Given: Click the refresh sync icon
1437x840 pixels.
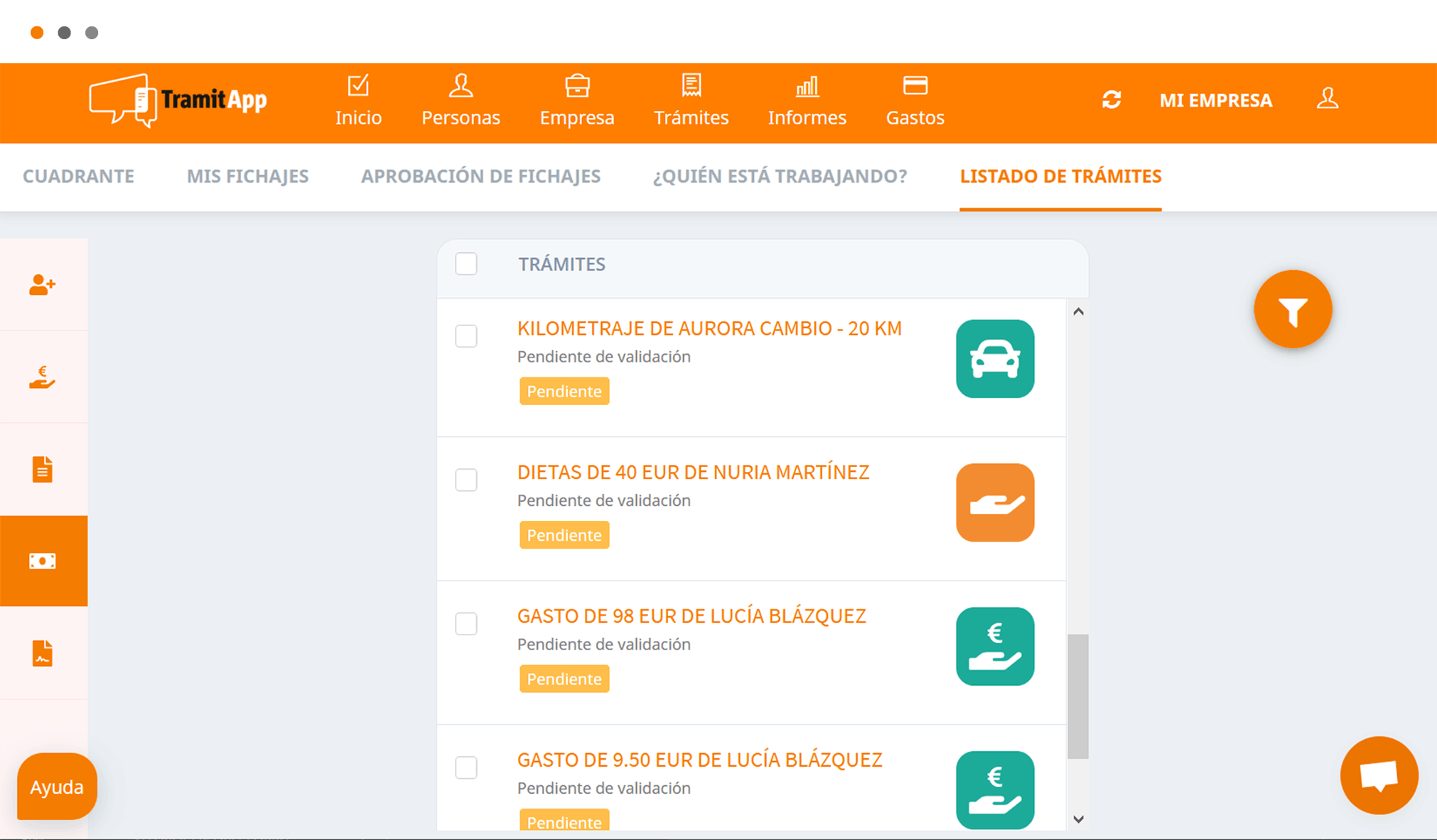Looking at the screenshot, I should tap(1112, 99).
